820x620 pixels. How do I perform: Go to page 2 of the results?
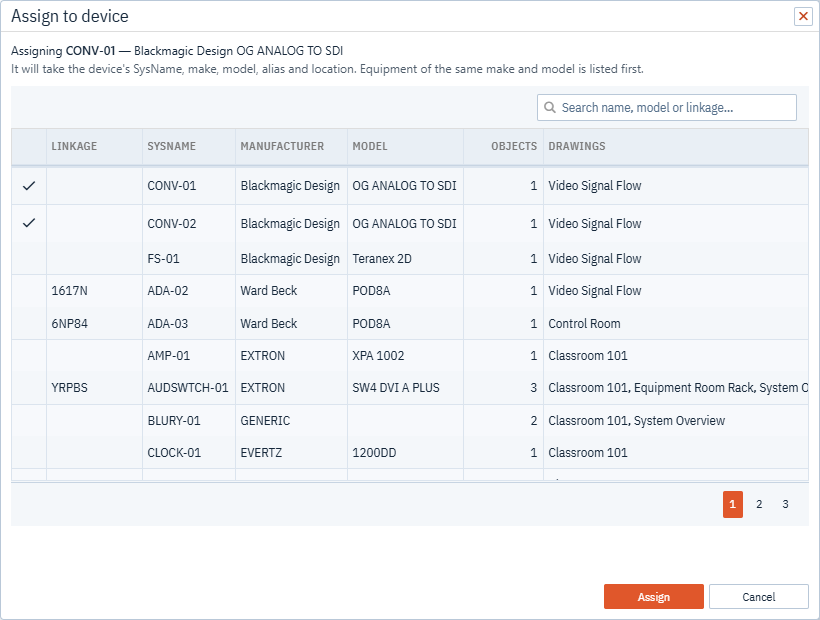click(759, 504)
